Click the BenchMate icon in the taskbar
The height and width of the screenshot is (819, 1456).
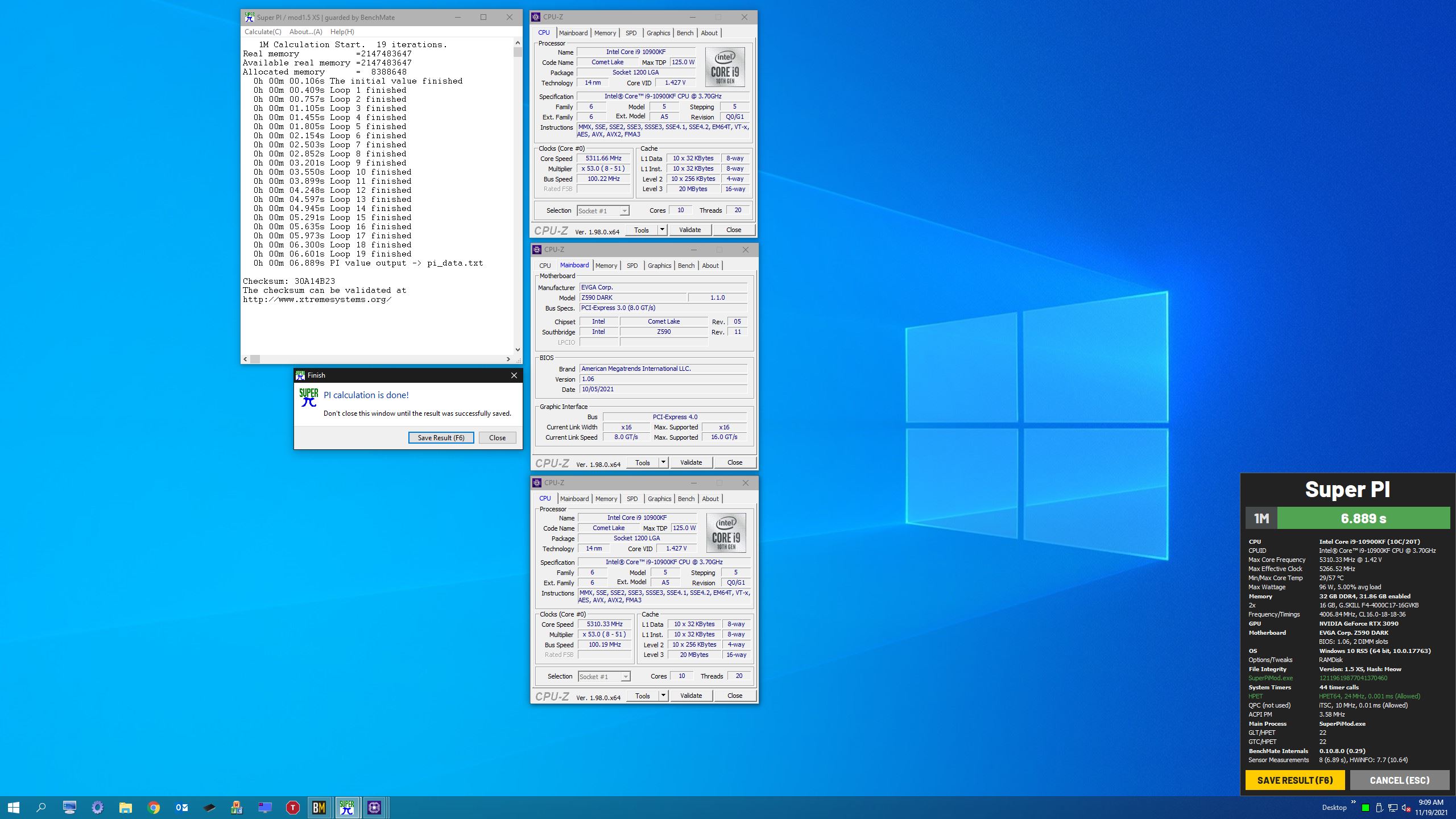point(319,807)
